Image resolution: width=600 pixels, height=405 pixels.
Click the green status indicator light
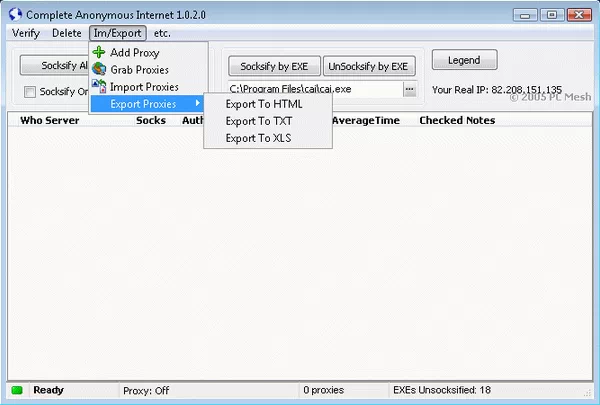[17, 390]
